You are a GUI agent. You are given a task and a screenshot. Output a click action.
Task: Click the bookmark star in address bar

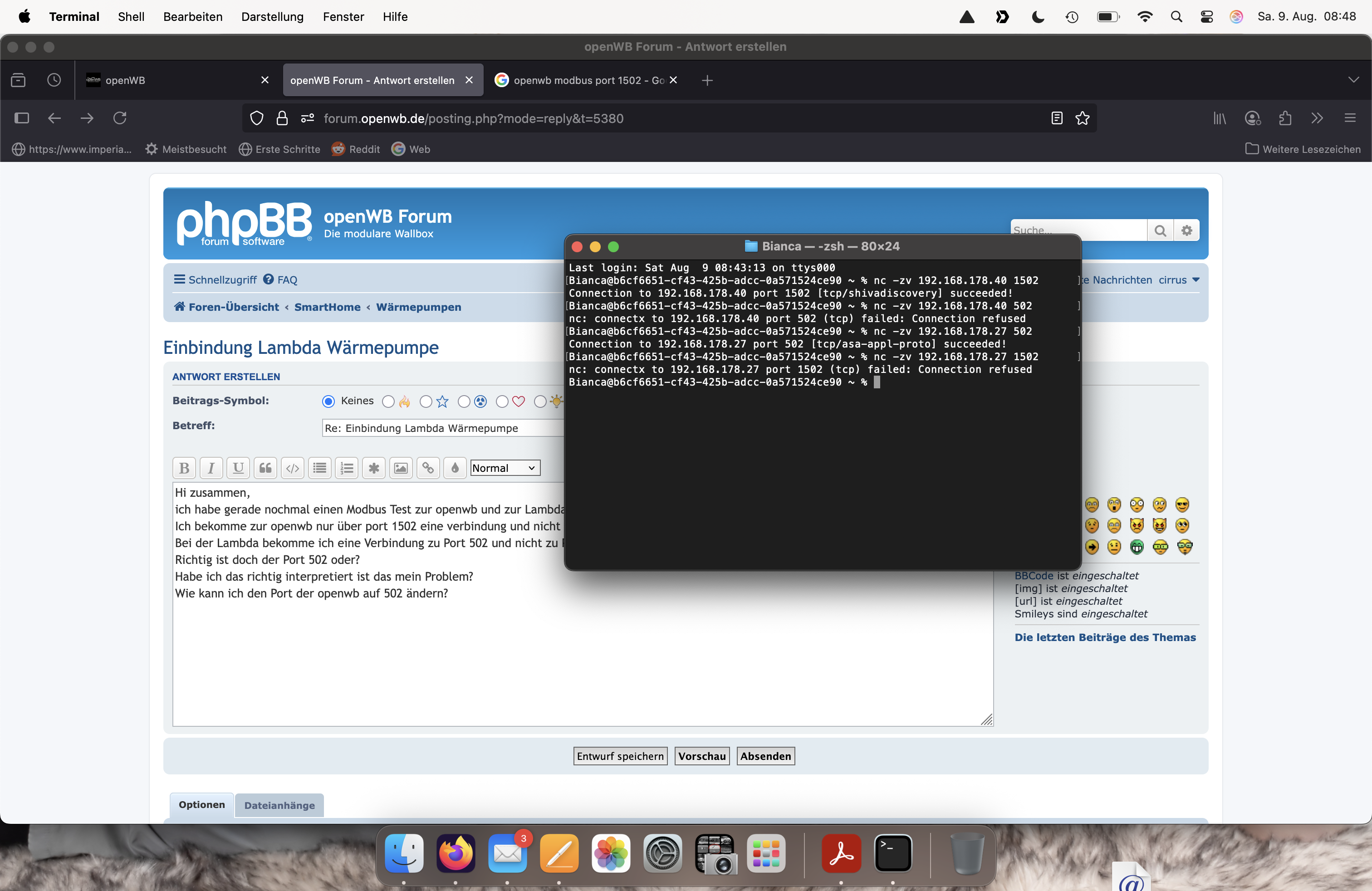pos(1082,118)
